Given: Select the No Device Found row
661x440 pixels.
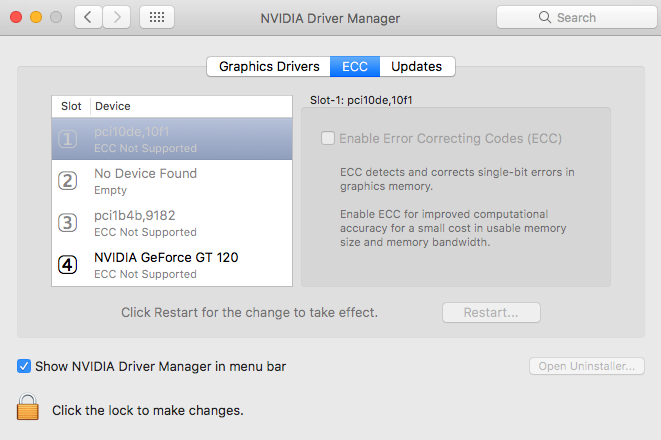Looking at the screenshot, I should pyautogui.click(x=172, y=181).
